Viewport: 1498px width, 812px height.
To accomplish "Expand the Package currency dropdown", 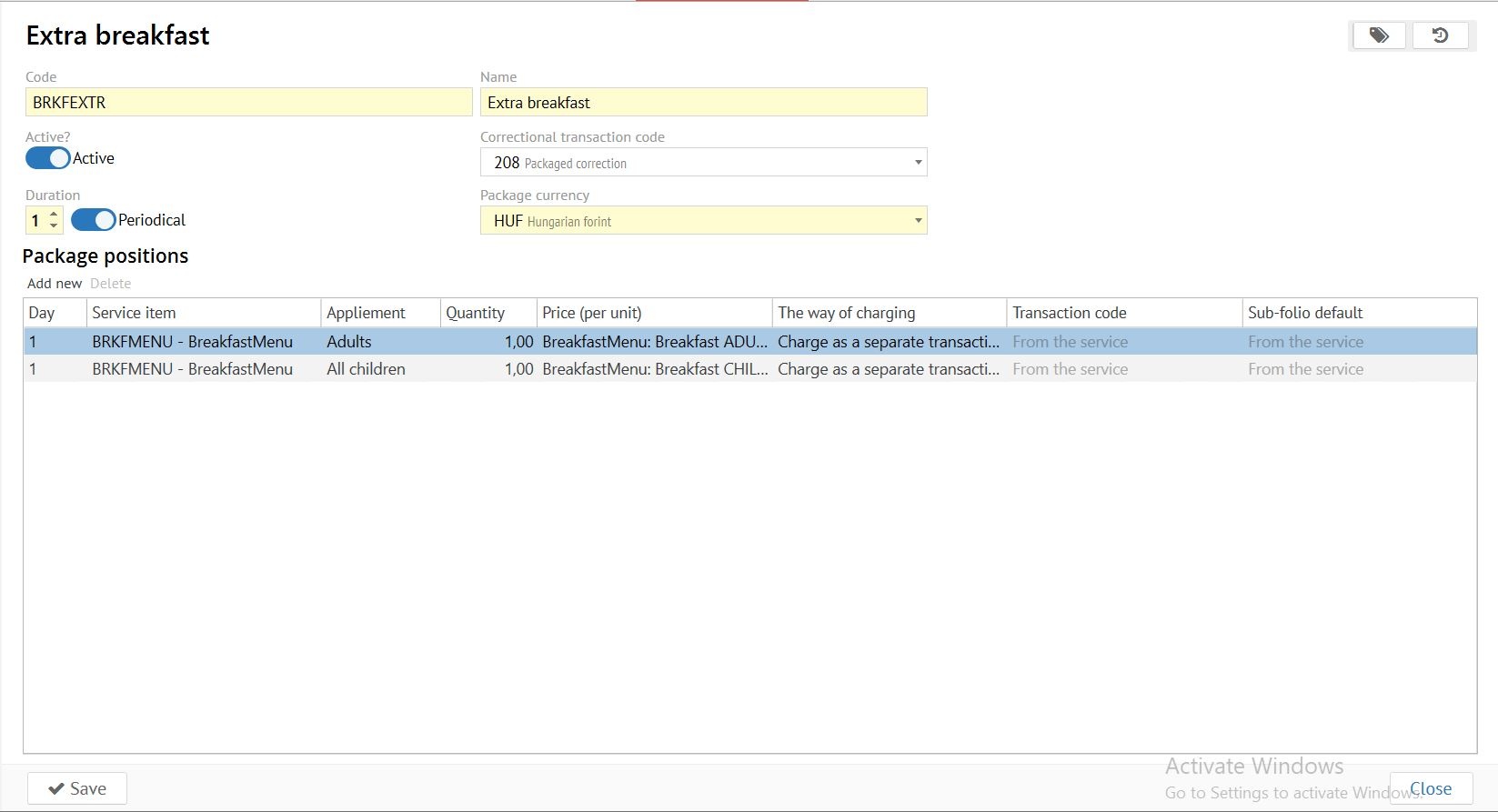I will point(918,221).
